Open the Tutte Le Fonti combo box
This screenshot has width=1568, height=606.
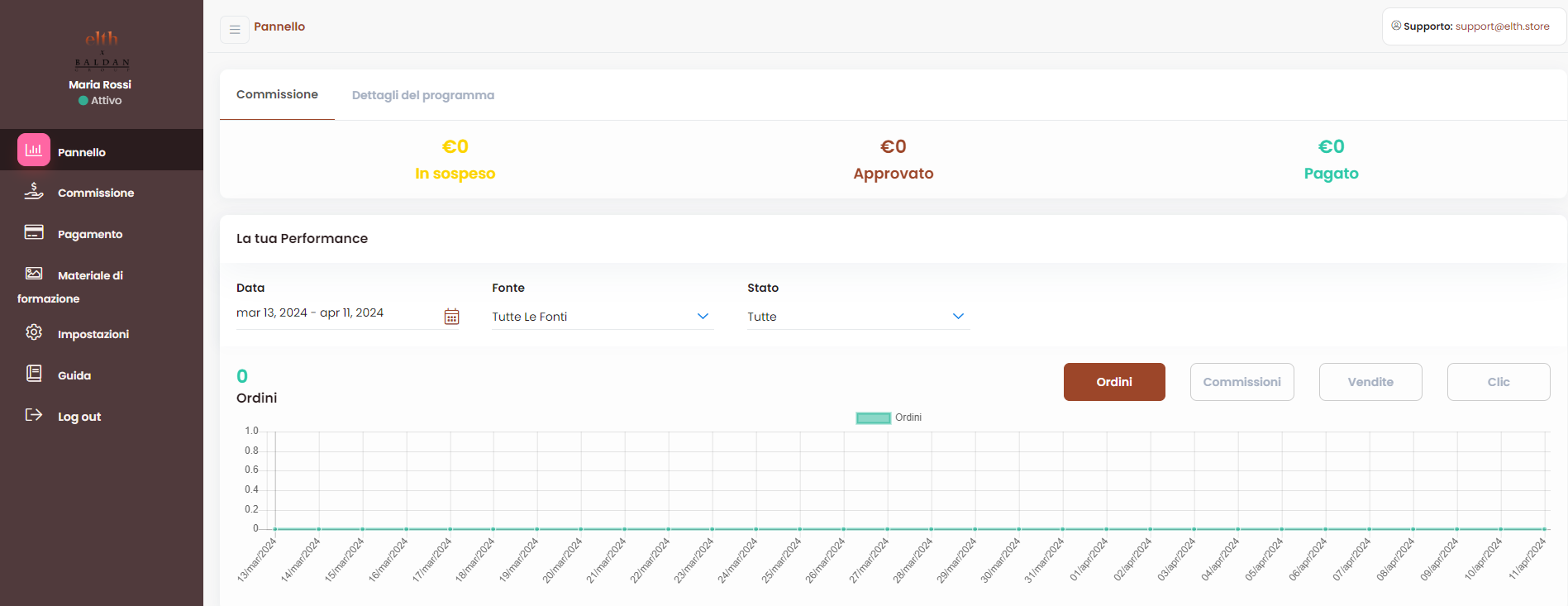603,317
